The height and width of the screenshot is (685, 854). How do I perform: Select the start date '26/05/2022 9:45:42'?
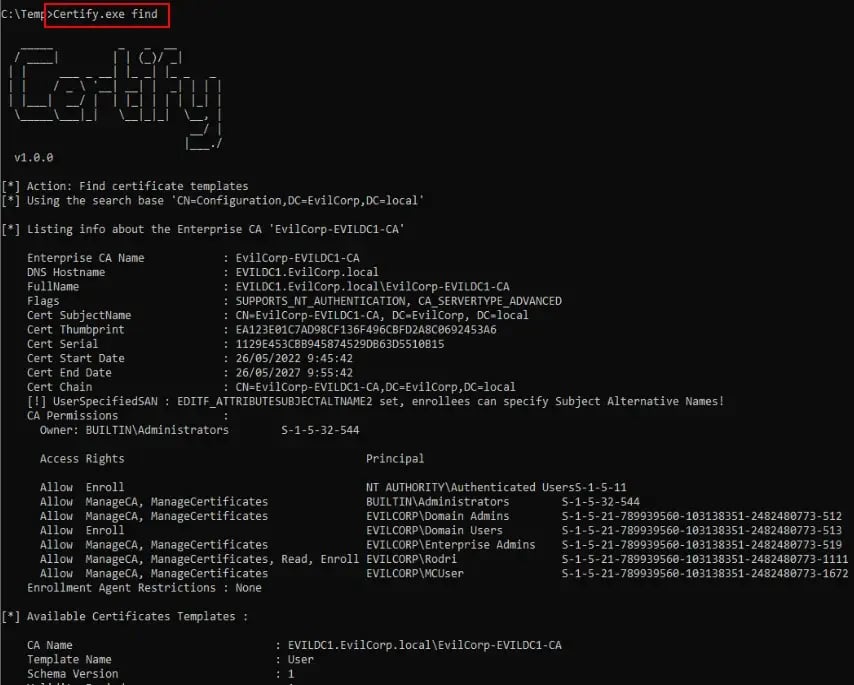294,358
